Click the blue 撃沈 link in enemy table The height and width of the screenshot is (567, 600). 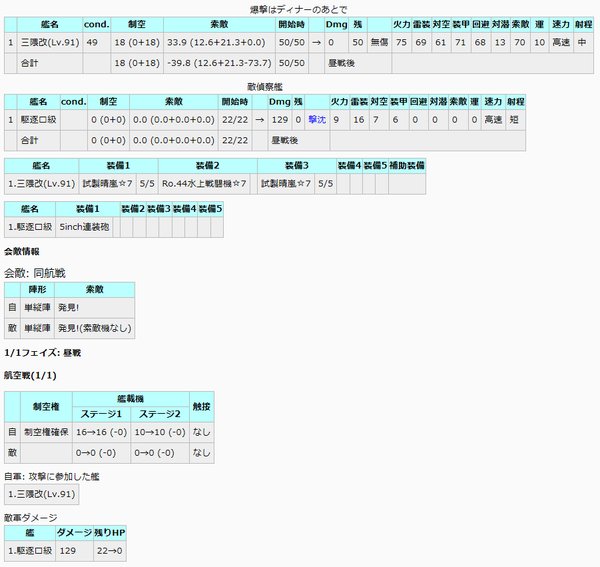[317, 120]
